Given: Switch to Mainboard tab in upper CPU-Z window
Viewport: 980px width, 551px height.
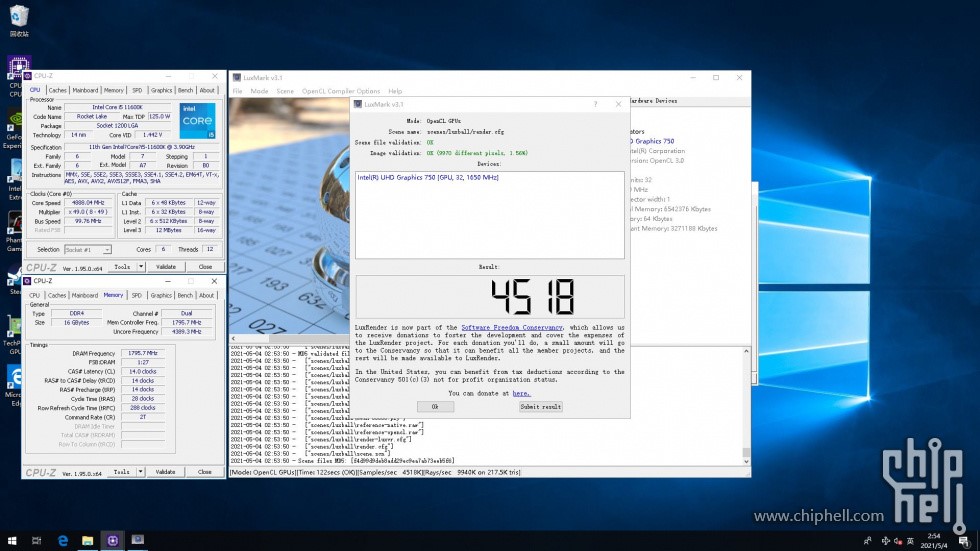Looking at the screenshot, I should (85, 90).
